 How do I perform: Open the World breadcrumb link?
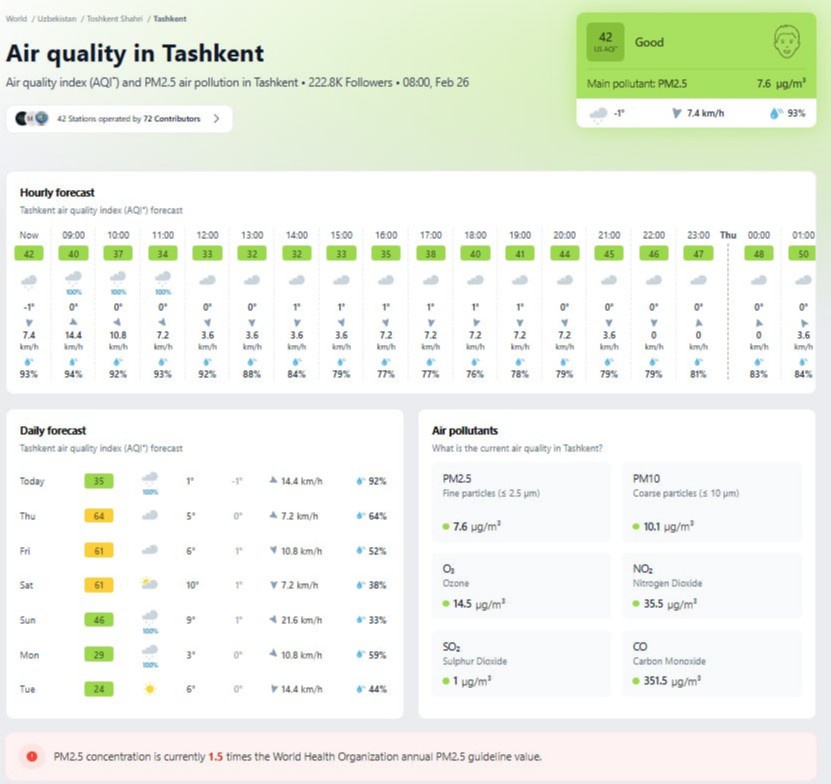coord(16,19)
